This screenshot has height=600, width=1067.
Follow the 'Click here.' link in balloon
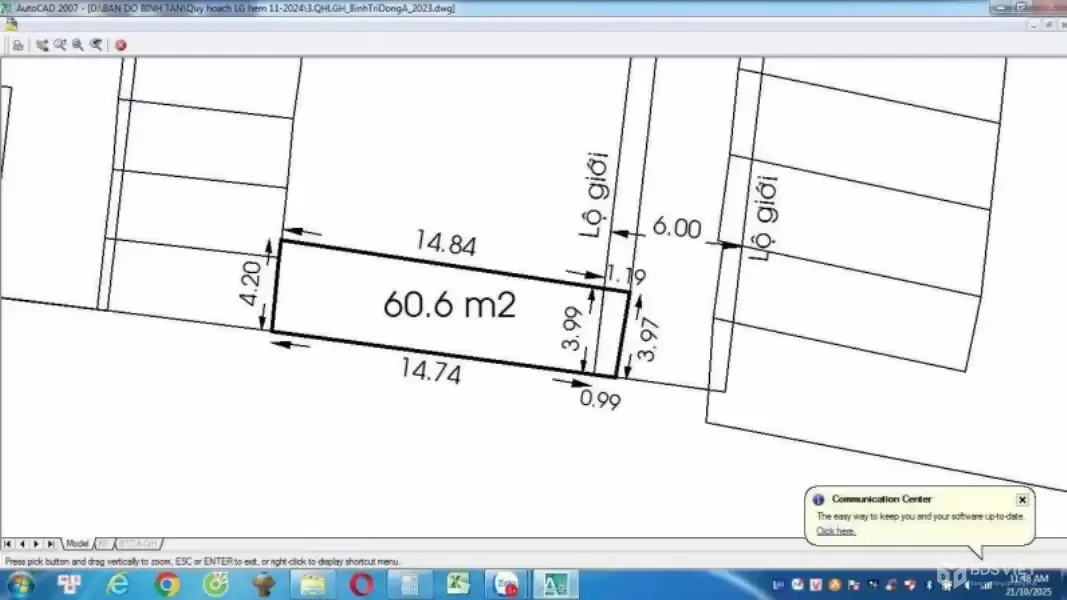click(x=836, y=531)
